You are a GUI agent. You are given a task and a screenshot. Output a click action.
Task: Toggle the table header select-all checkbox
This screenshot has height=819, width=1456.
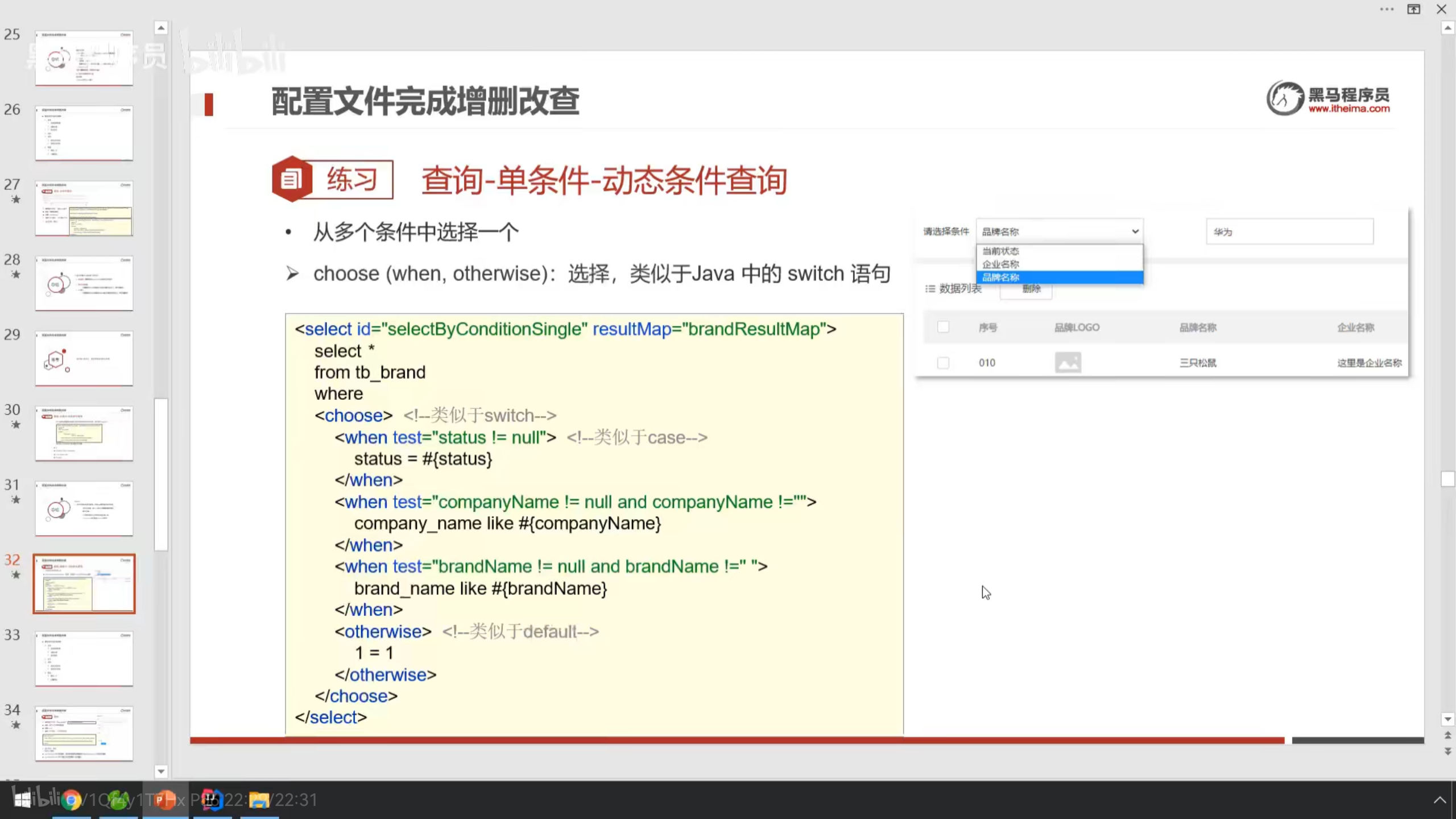[x=943, y=327]
